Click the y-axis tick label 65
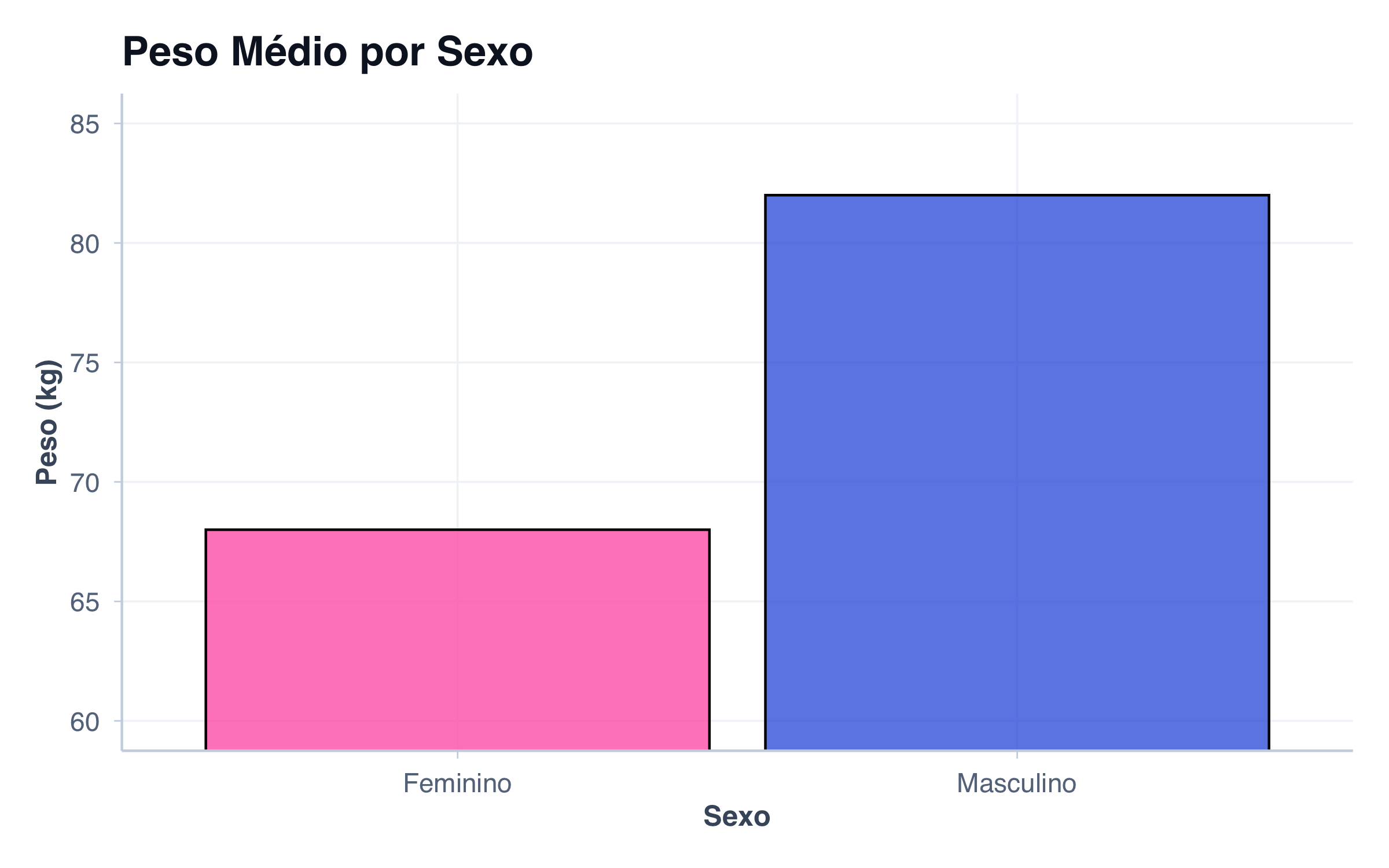Viewport: 1389px width, 868px height. [x=84, y=602]
